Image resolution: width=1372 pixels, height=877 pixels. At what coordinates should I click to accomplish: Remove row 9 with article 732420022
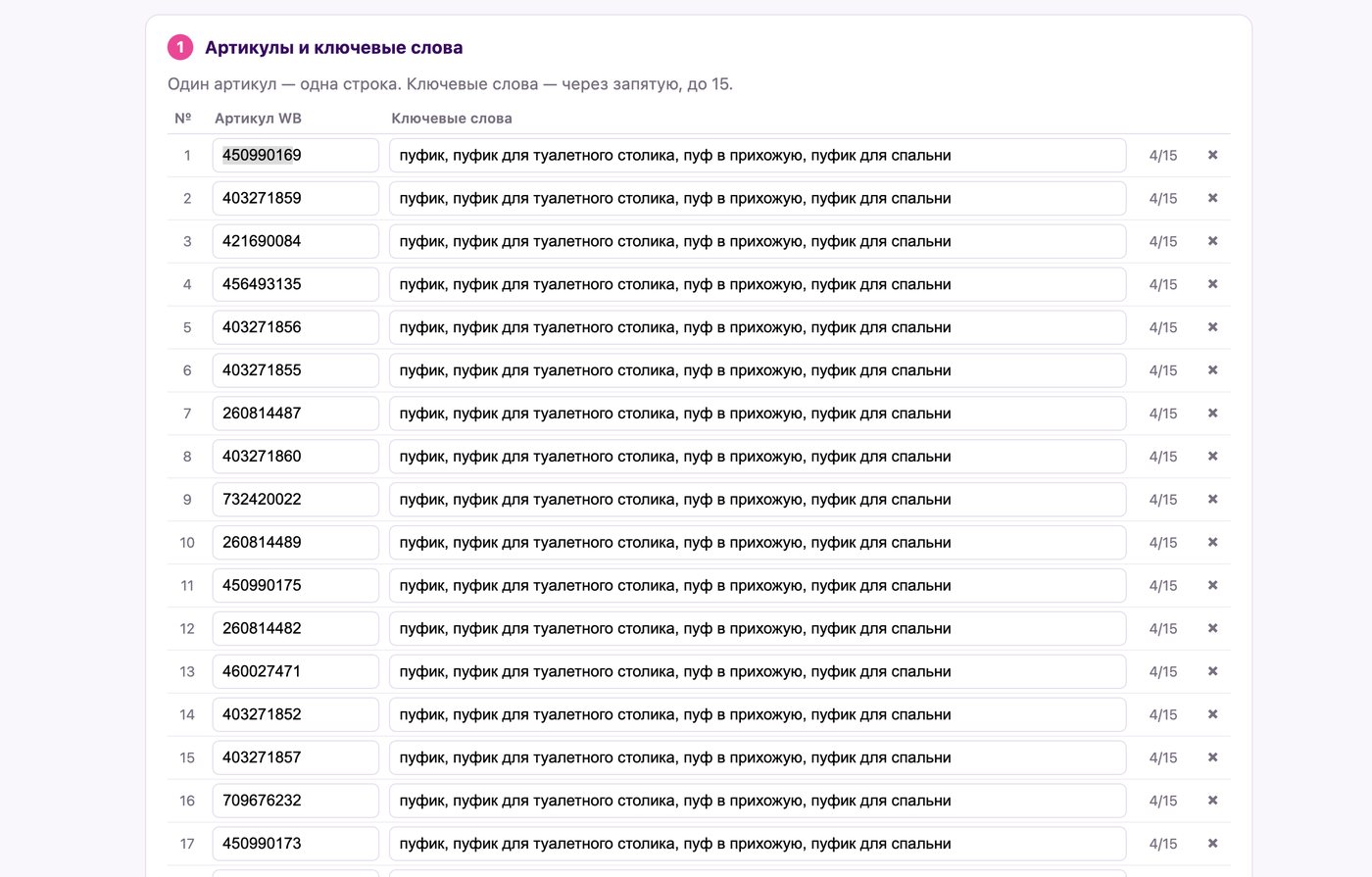pos(1212,500)
